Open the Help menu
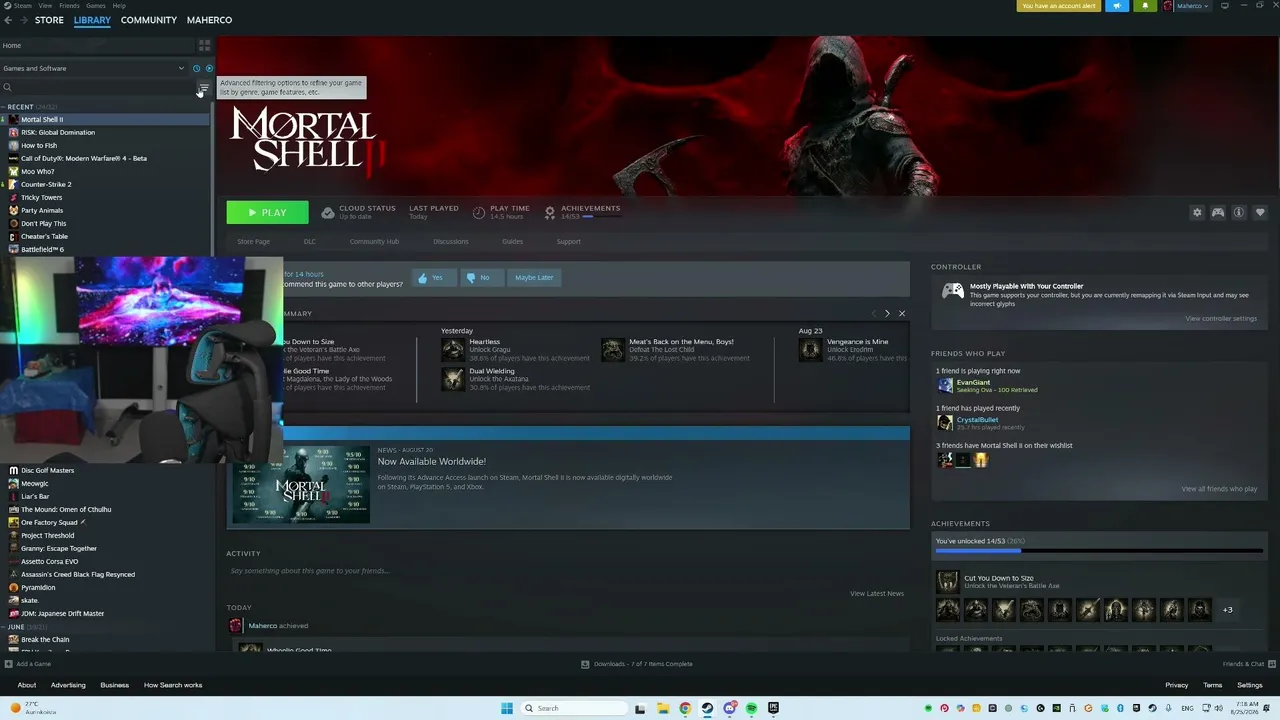Screen dimensions: 1280x720 (119, 6)
